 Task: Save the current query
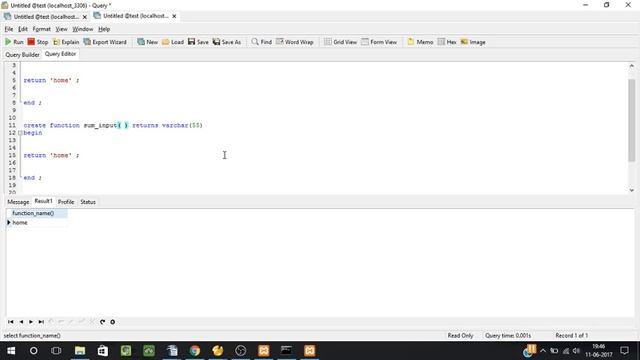pos(198,42)
